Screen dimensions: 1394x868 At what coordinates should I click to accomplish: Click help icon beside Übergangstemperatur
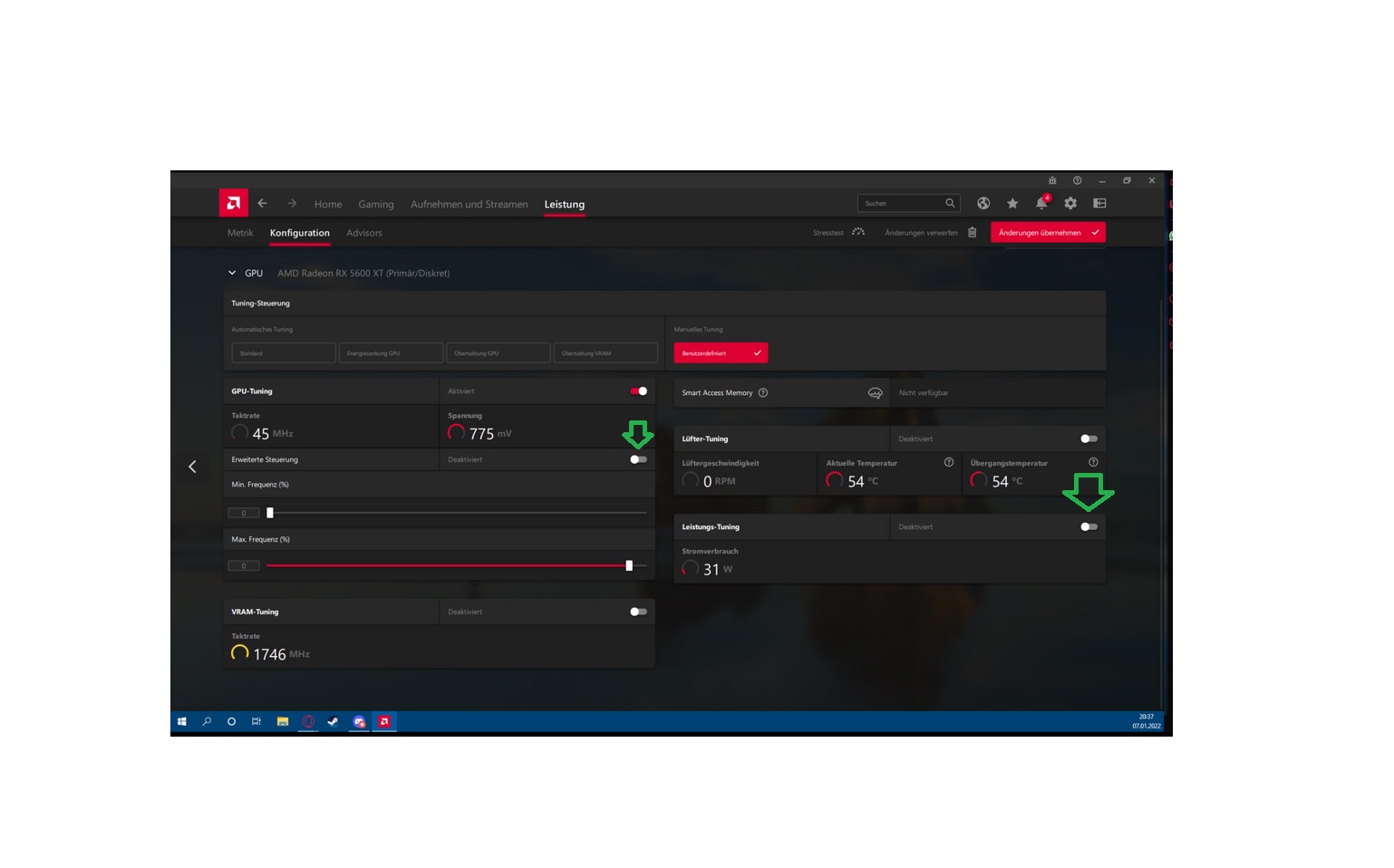point(1093,462)
